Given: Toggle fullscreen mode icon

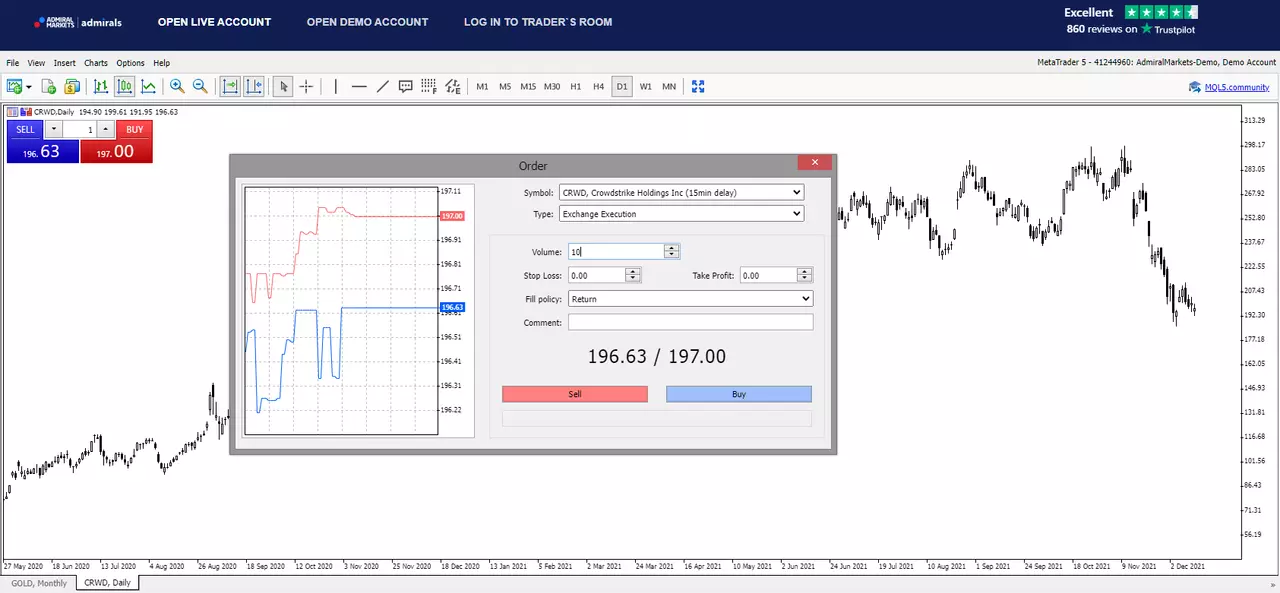Looking at the screenshot, I should 698,87.
